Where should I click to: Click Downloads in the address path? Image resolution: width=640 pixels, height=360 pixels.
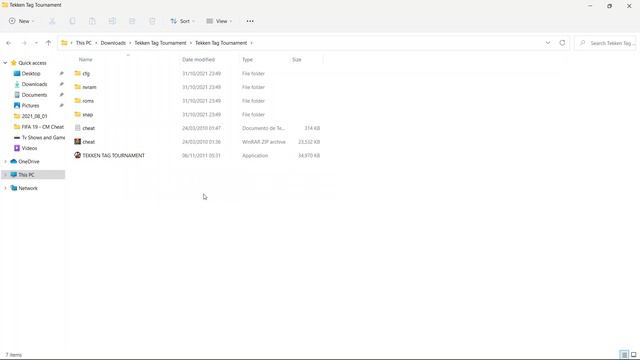coord(113,43)
